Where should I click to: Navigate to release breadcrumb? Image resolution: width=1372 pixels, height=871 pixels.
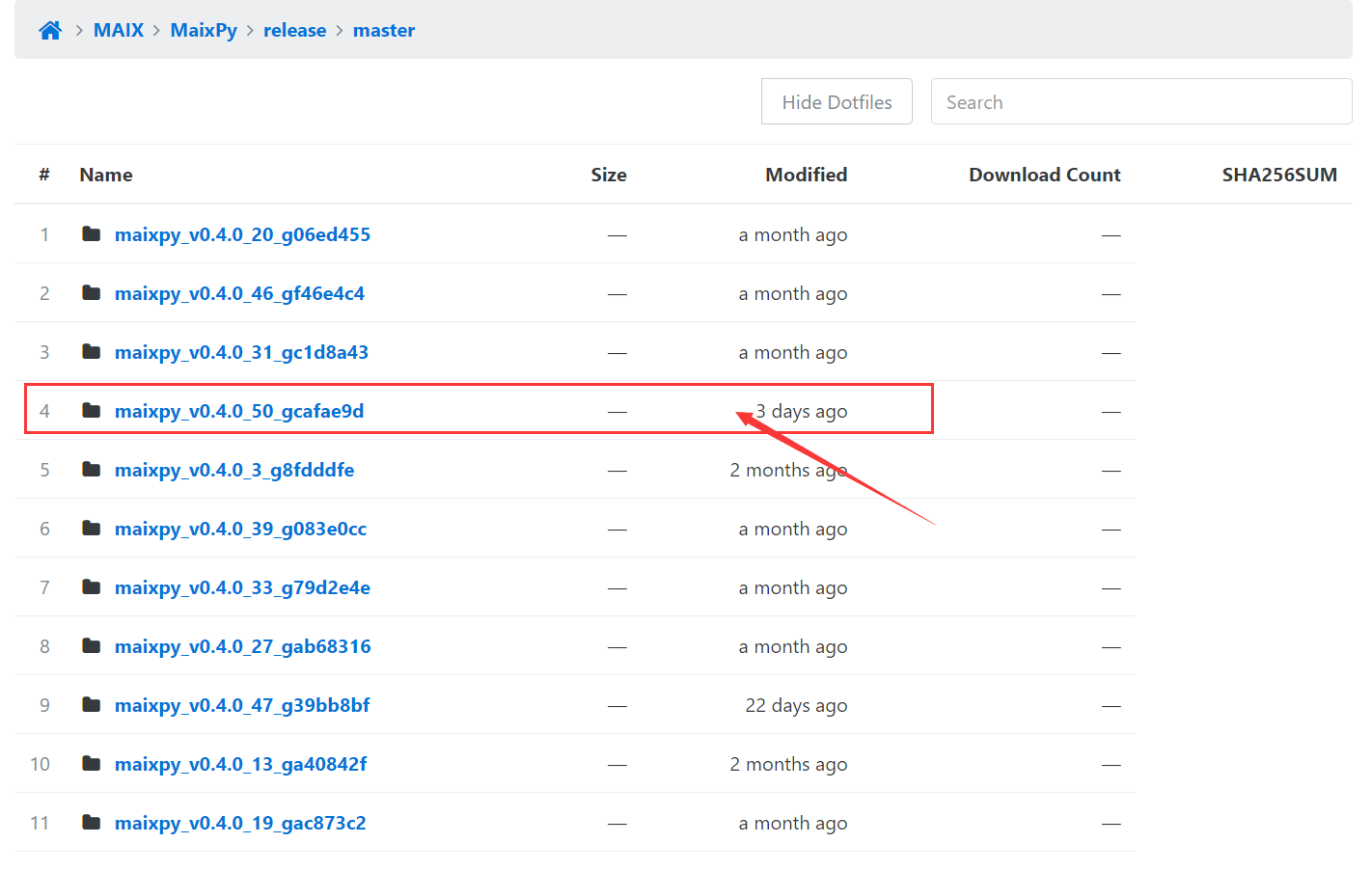(x=294, y=31)
